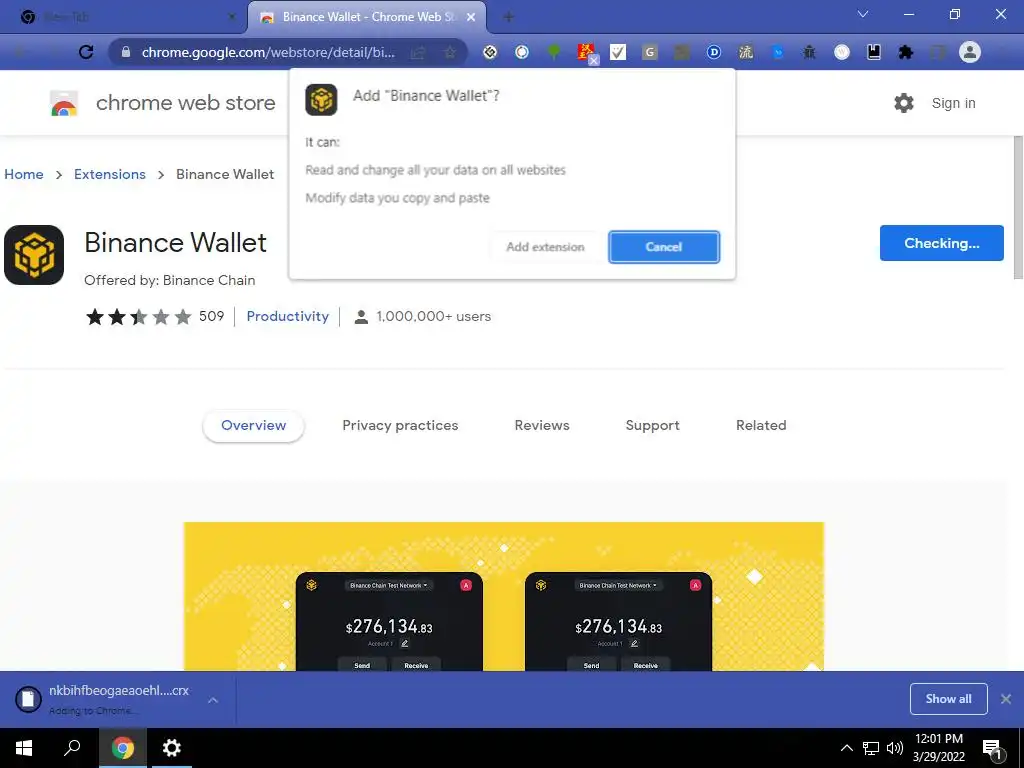Open the network icon in system tray
This screenshot has height=768, width=1024.
click(x=871, y=748)
